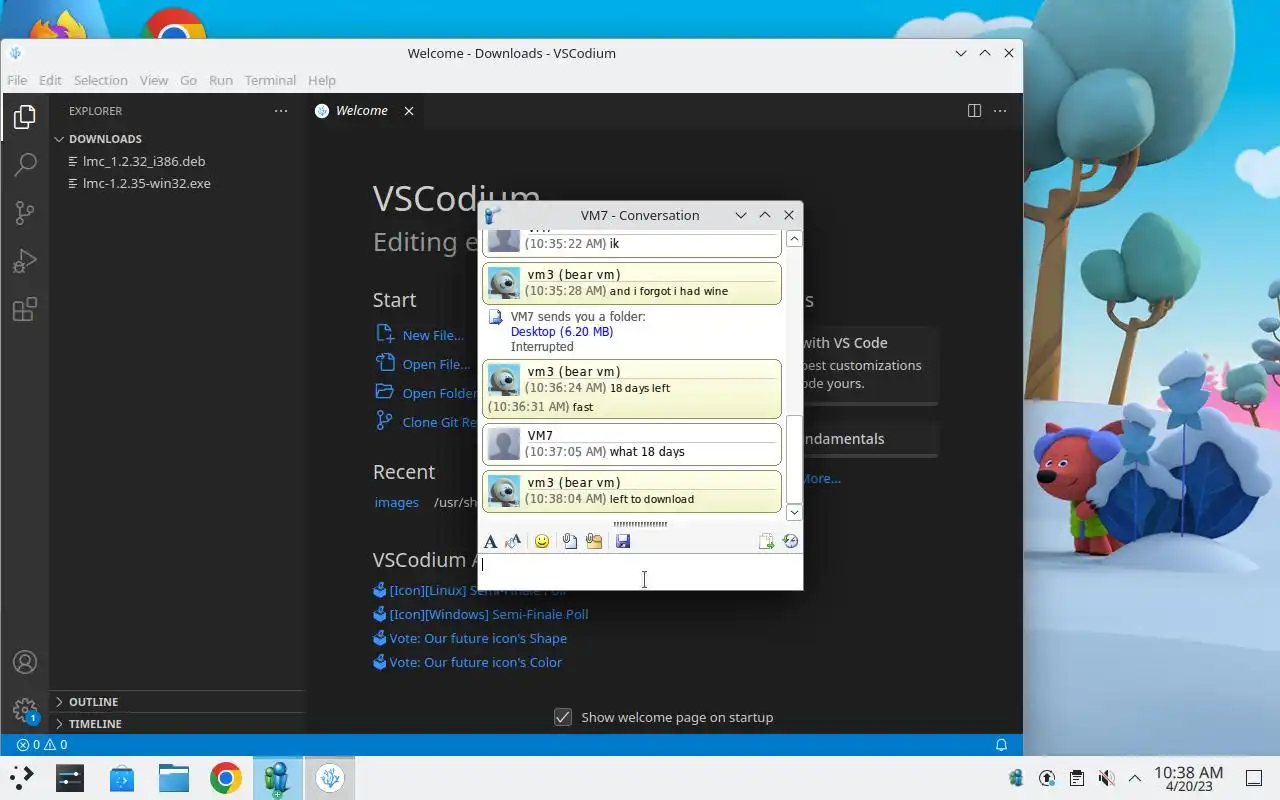
Task: Open Vote: Our future icon's Shape link
Action: click(x=478, y=639)
